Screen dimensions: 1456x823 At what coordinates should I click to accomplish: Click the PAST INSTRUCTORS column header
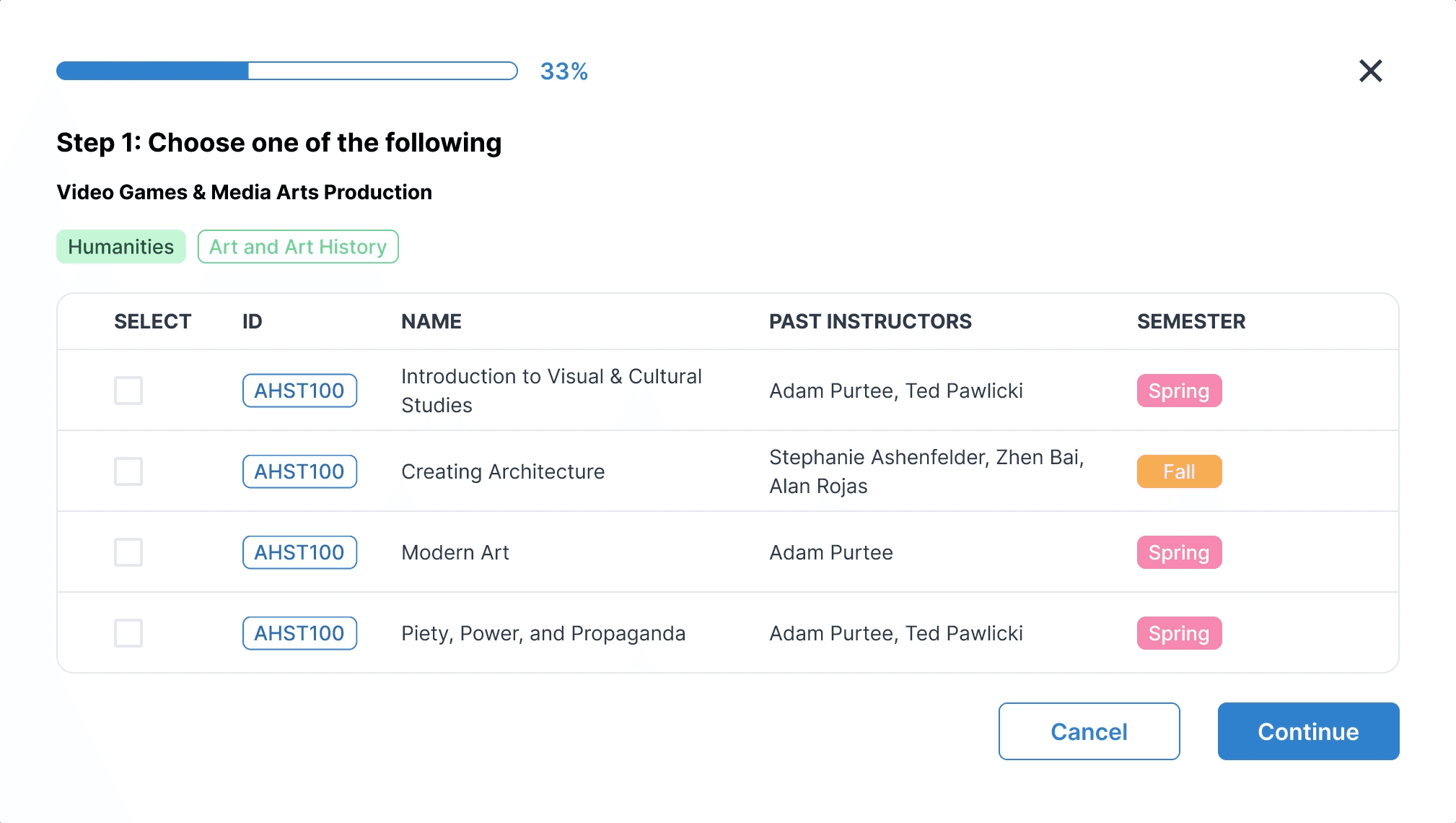[870, 321]
